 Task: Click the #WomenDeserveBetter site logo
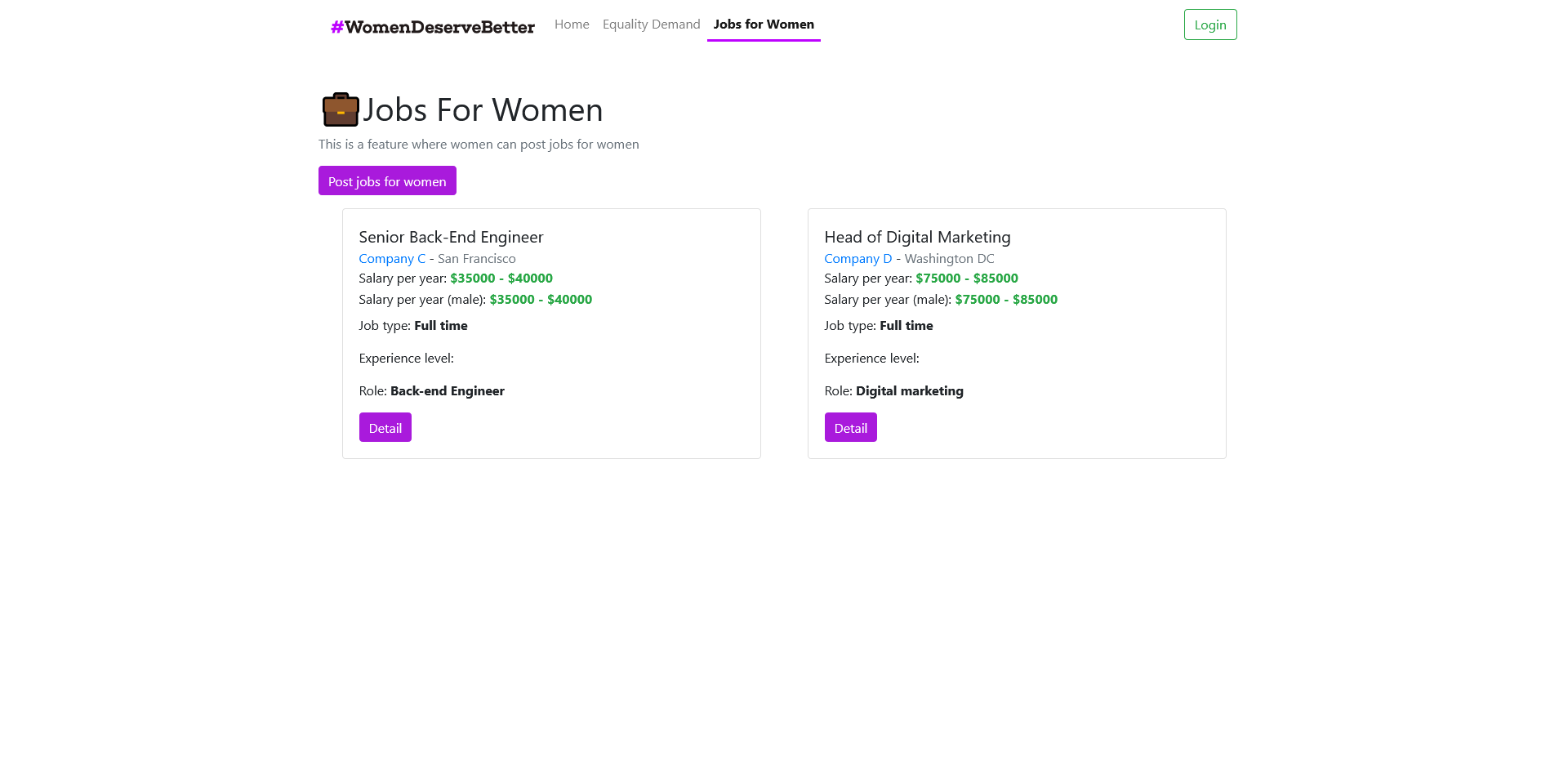click(432, 27)
